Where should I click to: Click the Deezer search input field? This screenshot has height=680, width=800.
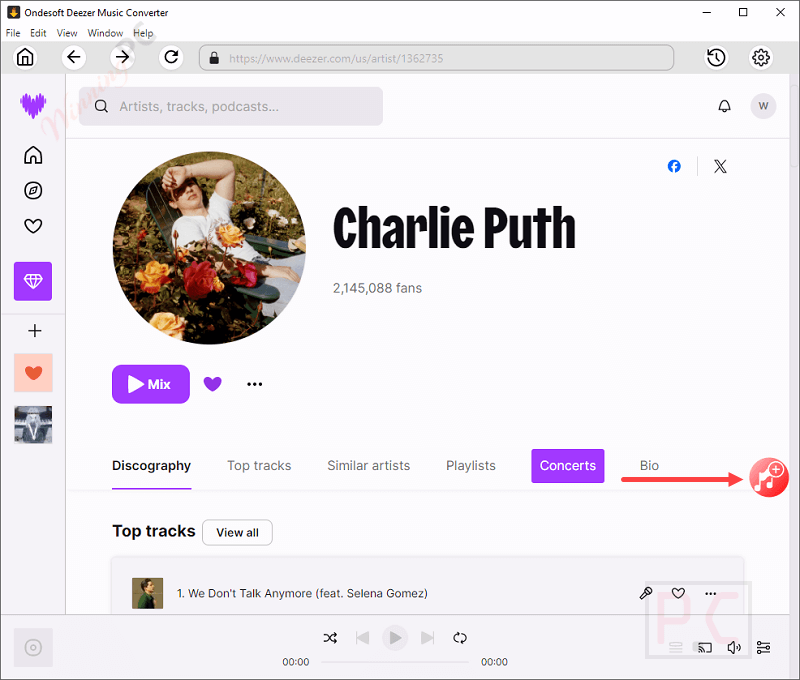pos(231,106)
